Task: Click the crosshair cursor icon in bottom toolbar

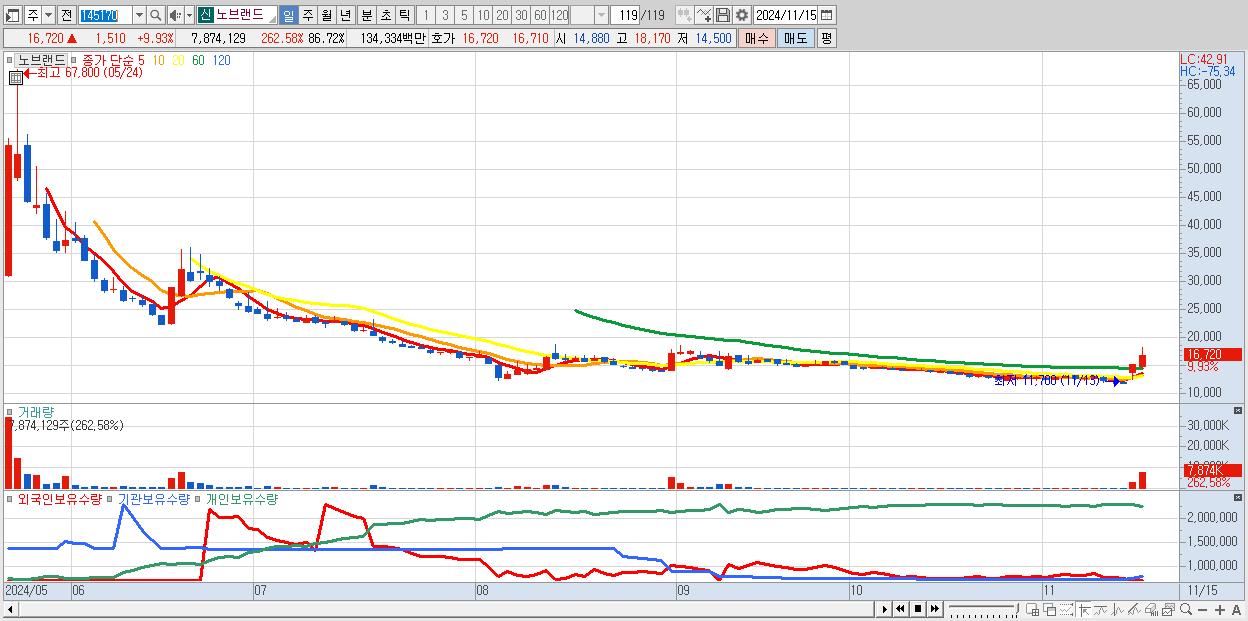Action: pos(1084,610)
